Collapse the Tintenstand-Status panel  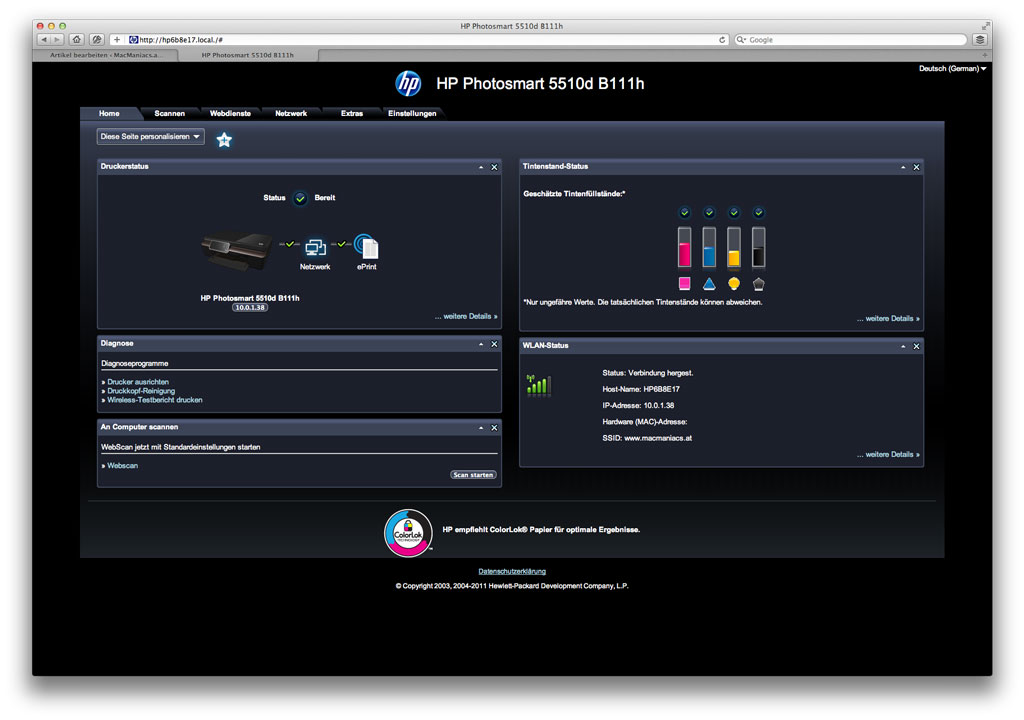click(903, 167)
